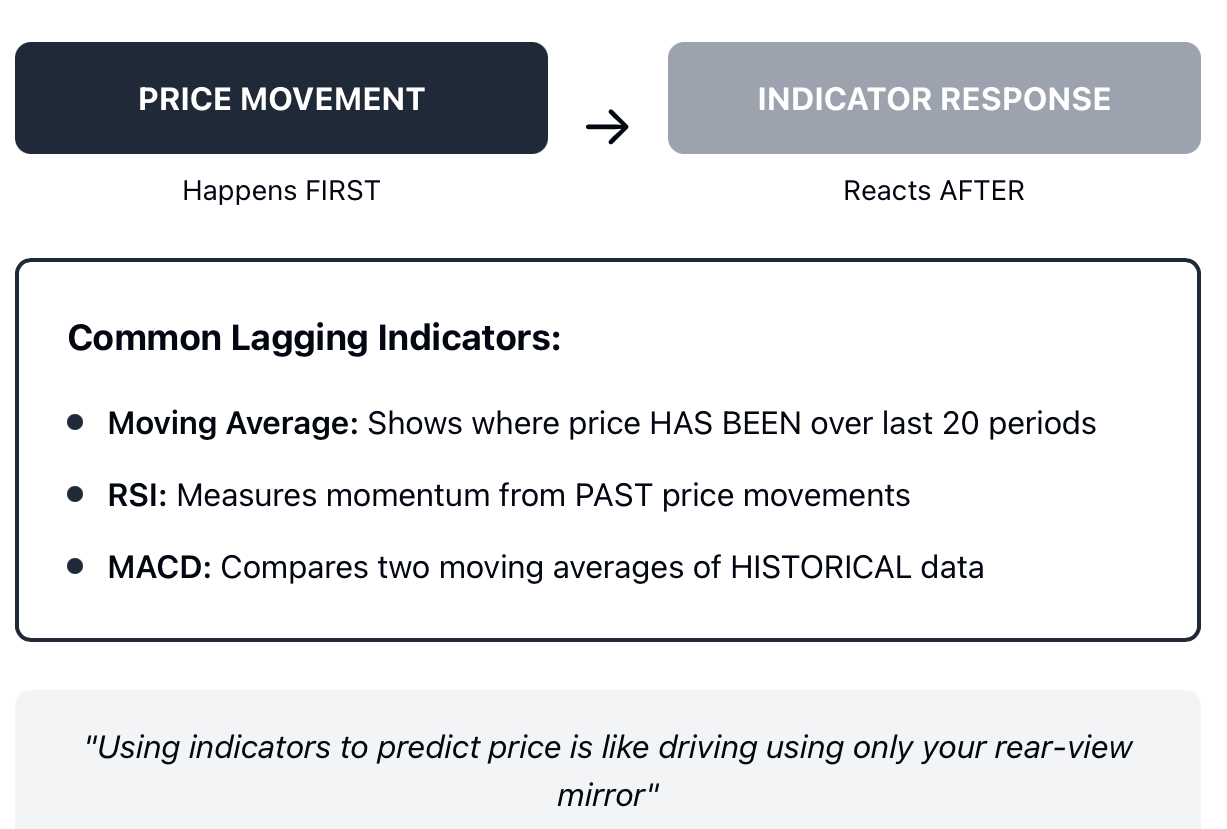Image resolution: width=1227 pixels, height=829 pixels.
Task: Click the PRICE MOVEMENT dark box
Action: pyautogui.click(x=281, y=98)
